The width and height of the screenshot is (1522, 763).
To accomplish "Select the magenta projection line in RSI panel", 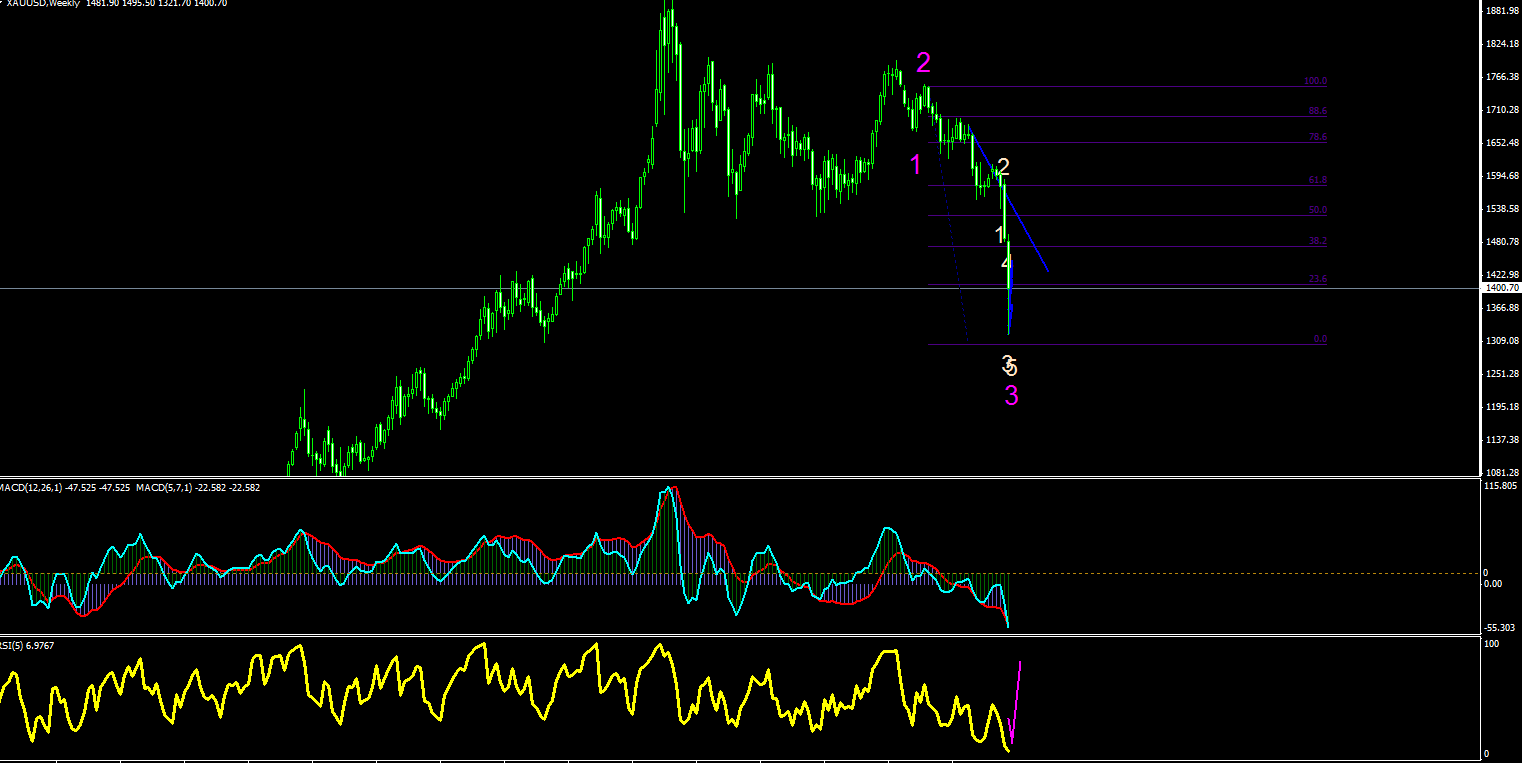I will click(1015, 702).
